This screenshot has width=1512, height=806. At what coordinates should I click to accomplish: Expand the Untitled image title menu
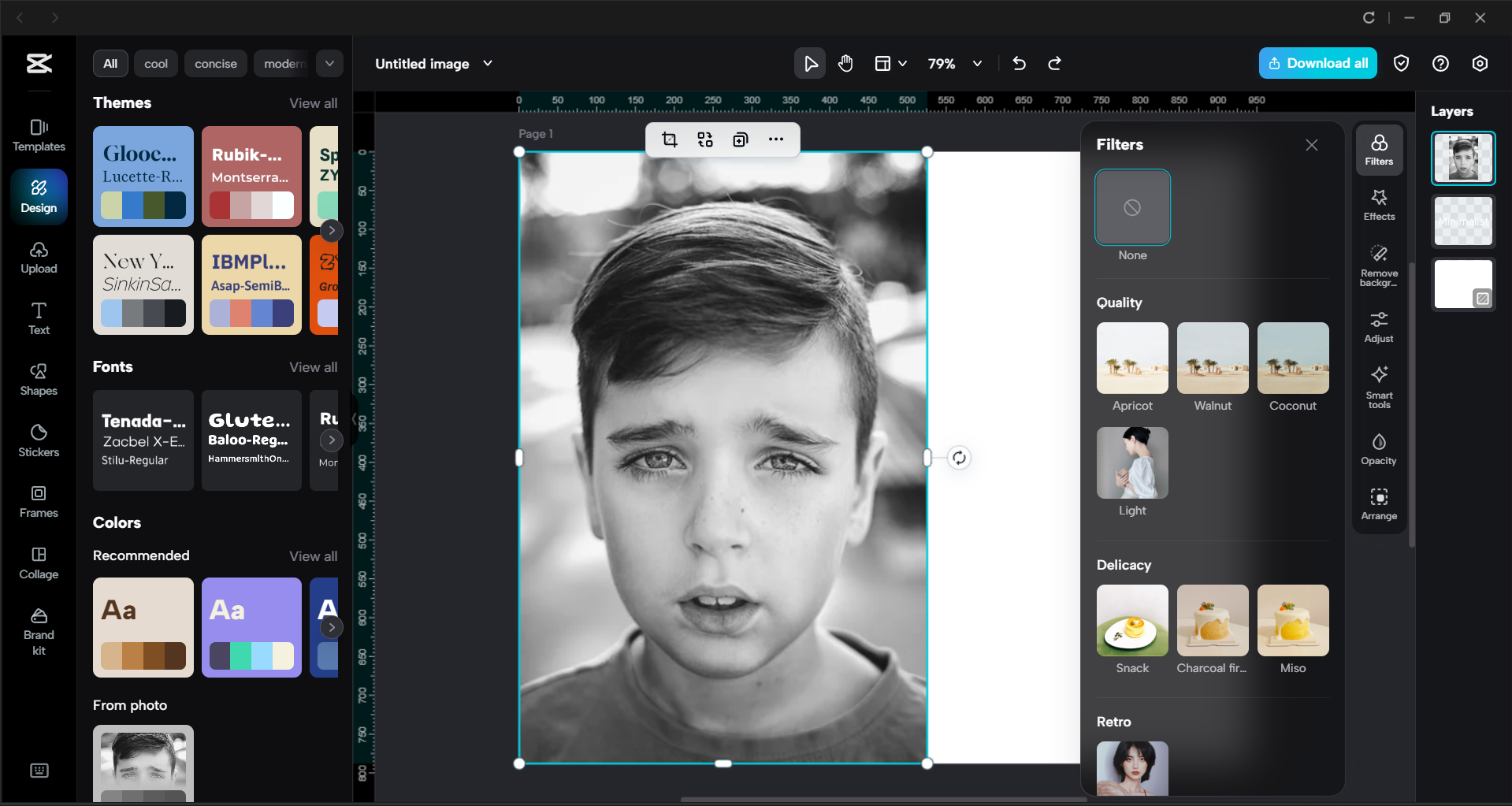pyautogui.click(x=488, y=63)
